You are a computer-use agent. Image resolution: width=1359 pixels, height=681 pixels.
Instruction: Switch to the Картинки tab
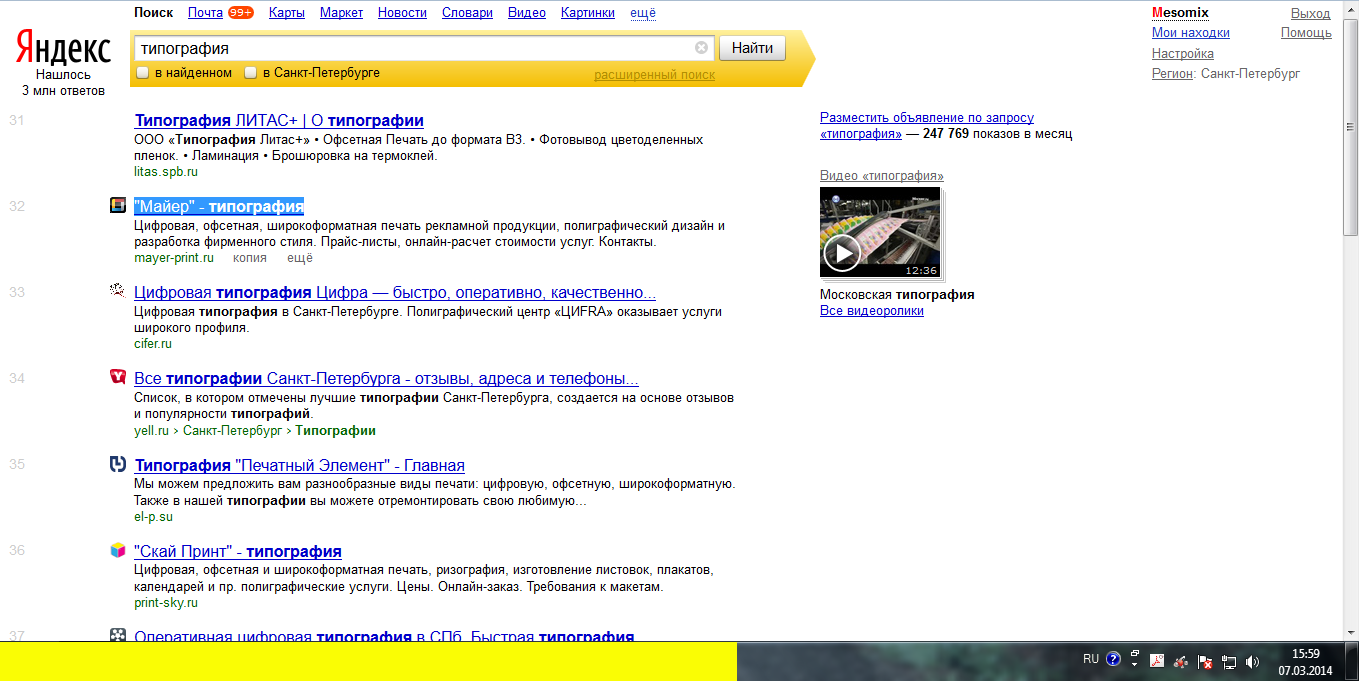pyautogui.click(x=589, y=13)
